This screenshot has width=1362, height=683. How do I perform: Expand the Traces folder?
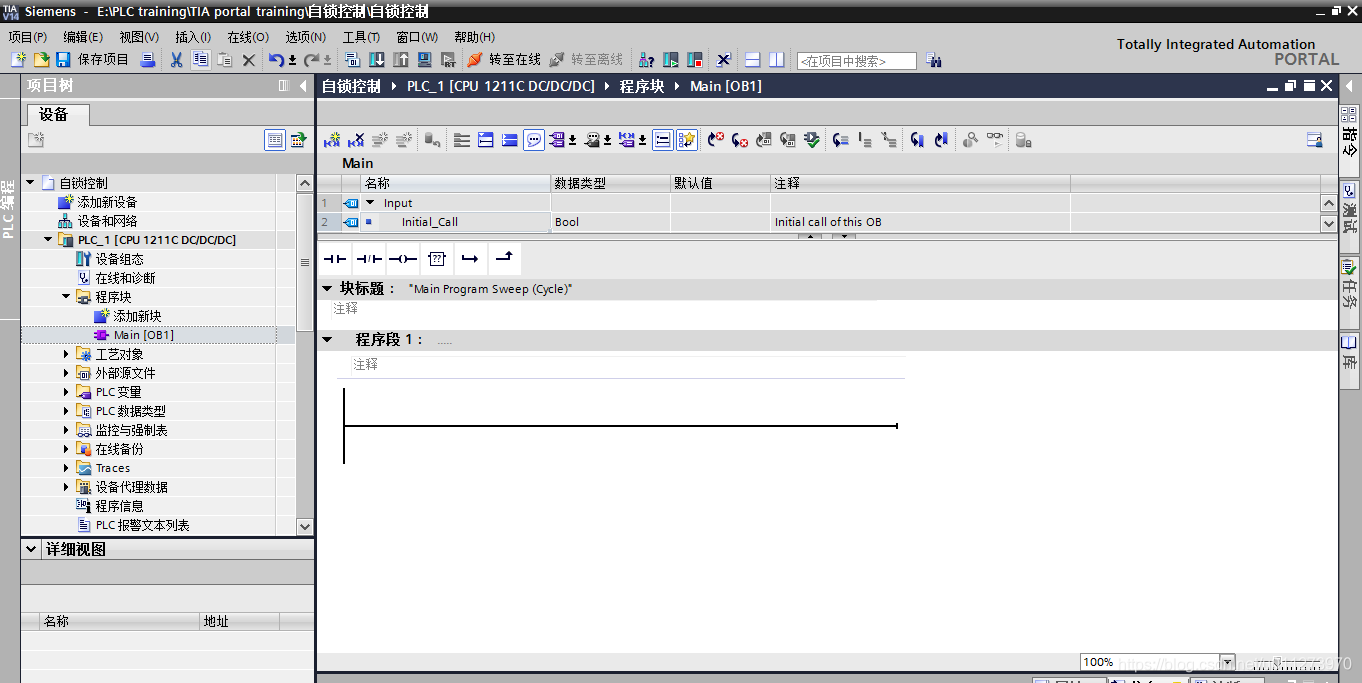(x=66, y=468)
